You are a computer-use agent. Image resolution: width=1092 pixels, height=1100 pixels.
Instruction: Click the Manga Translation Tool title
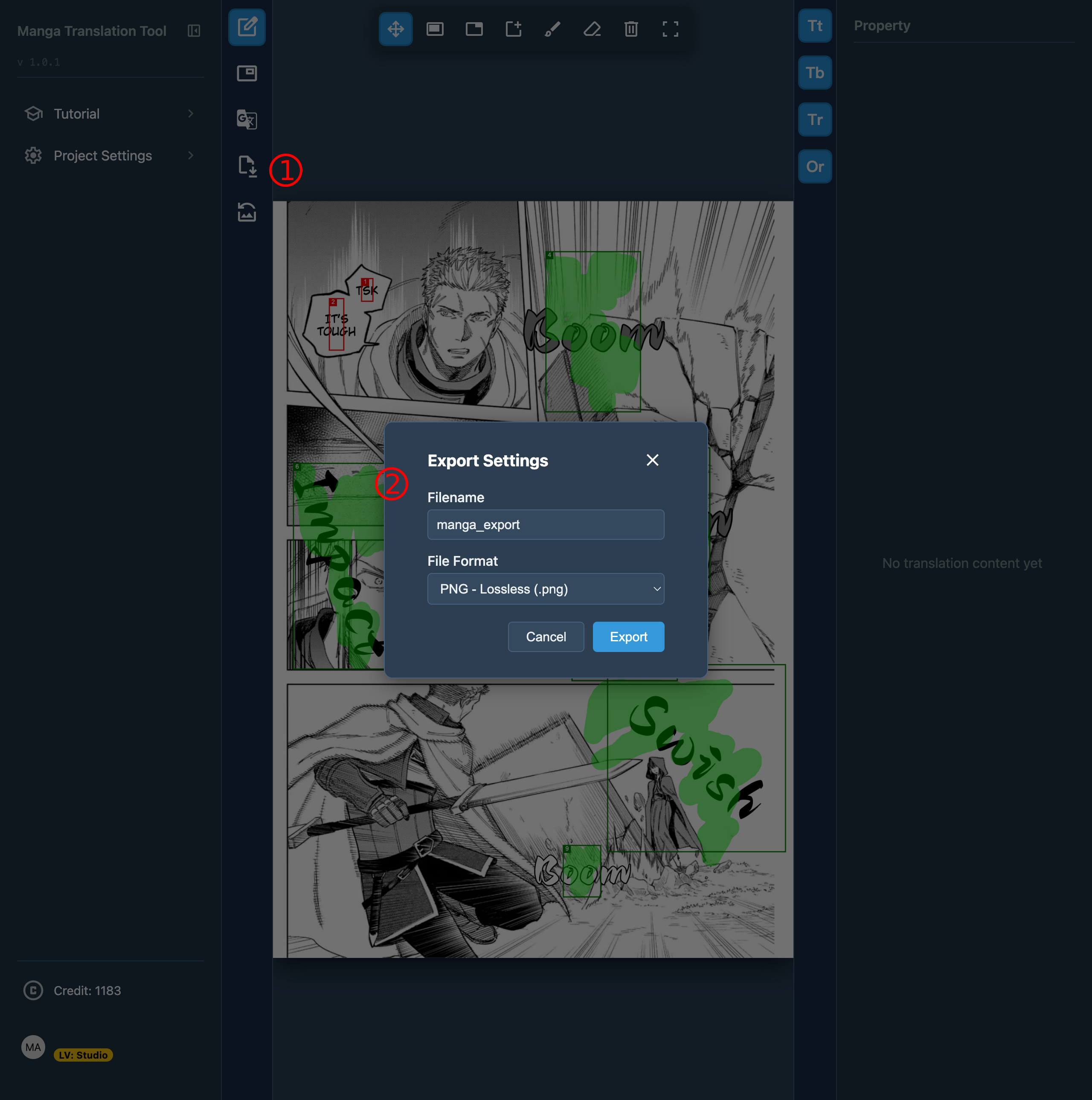click(92, 31)
